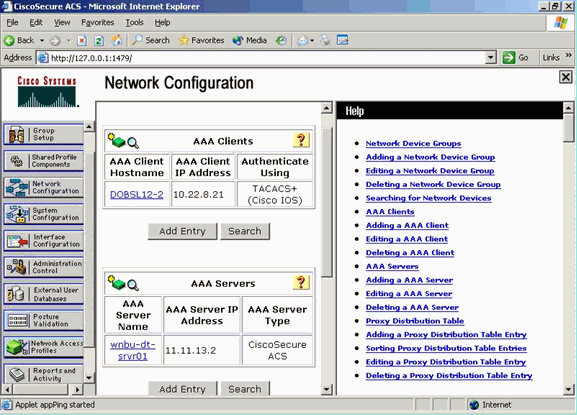
Task: Close the Help pane with X button
Action: point(566,77)
